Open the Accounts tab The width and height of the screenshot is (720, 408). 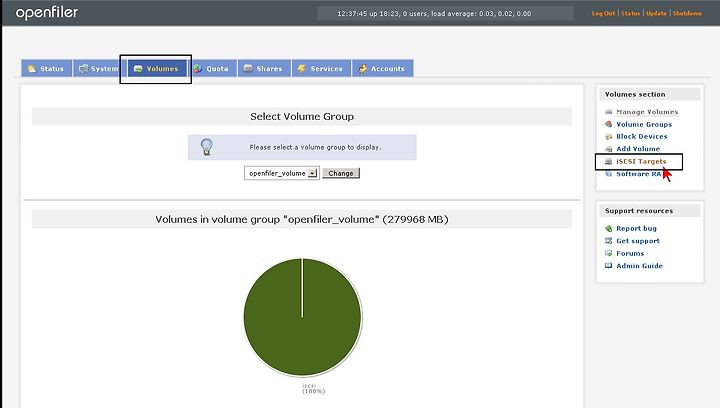(x=382, y=68)
